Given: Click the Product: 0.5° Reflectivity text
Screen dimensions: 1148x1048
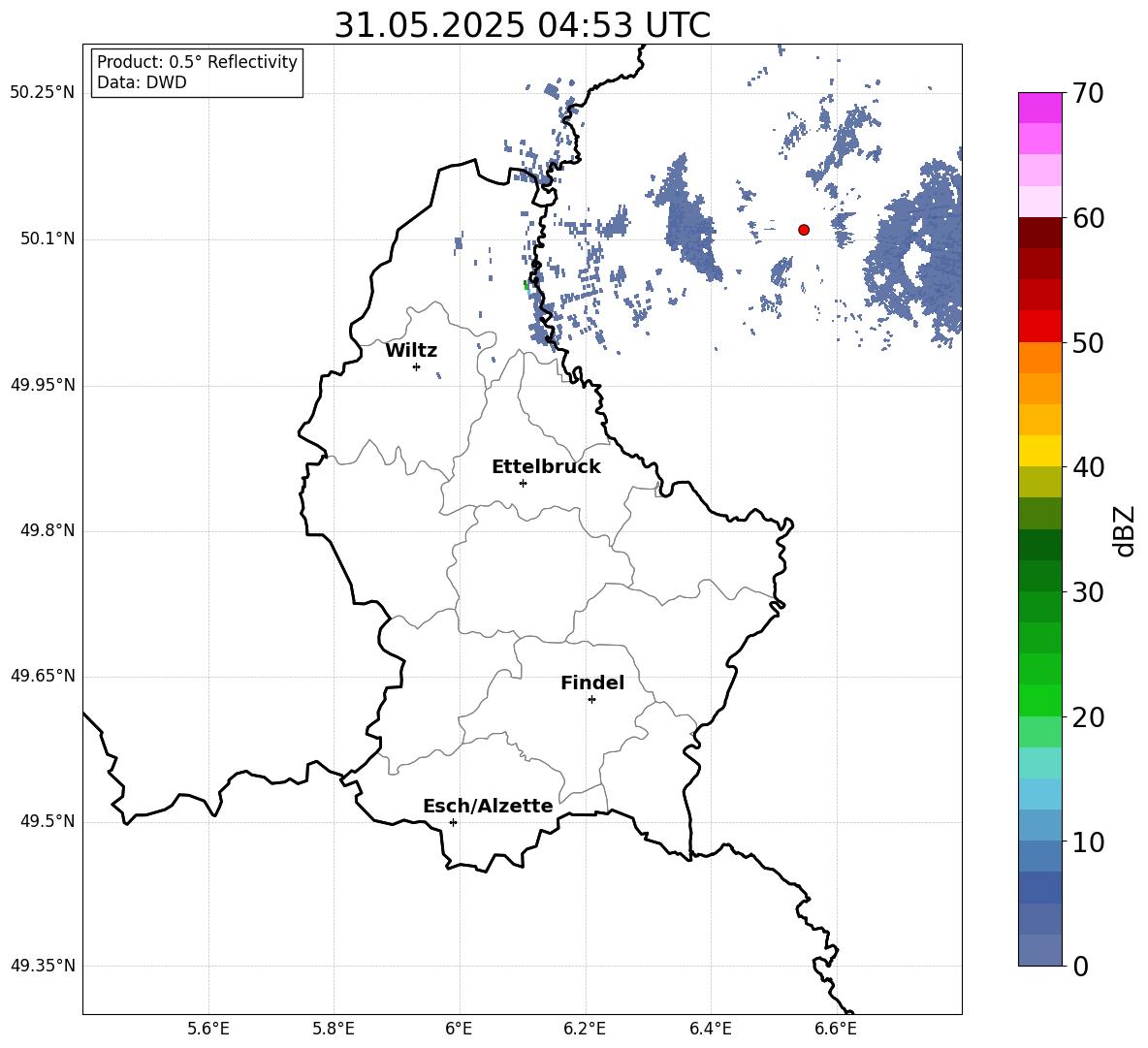Looking at the screenshot, I should 197,61.
